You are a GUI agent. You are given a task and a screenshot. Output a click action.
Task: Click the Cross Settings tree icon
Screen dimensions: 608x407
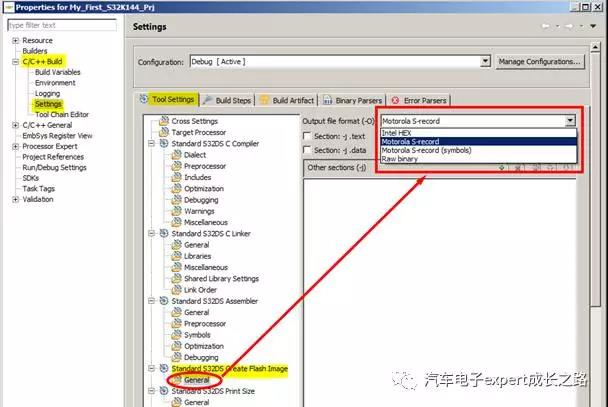164,120
